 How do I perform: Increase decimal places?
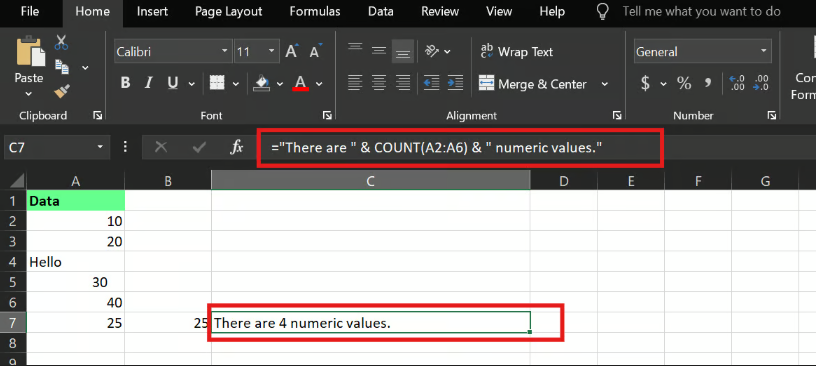tap(737, 83)
